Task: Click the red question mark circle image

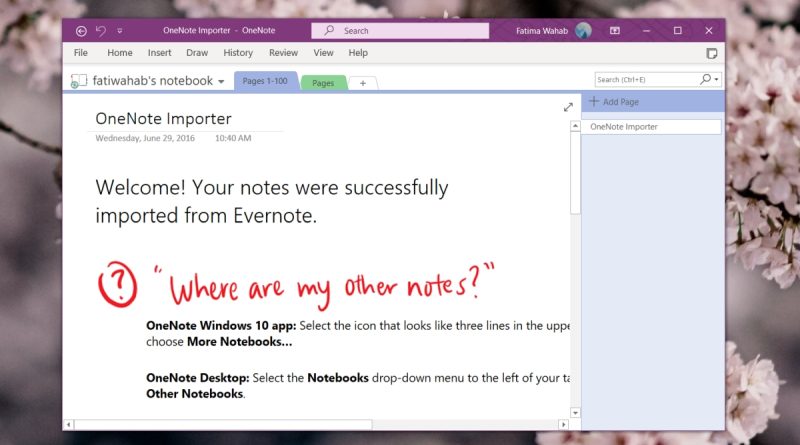Action: (x=117, y=284)
